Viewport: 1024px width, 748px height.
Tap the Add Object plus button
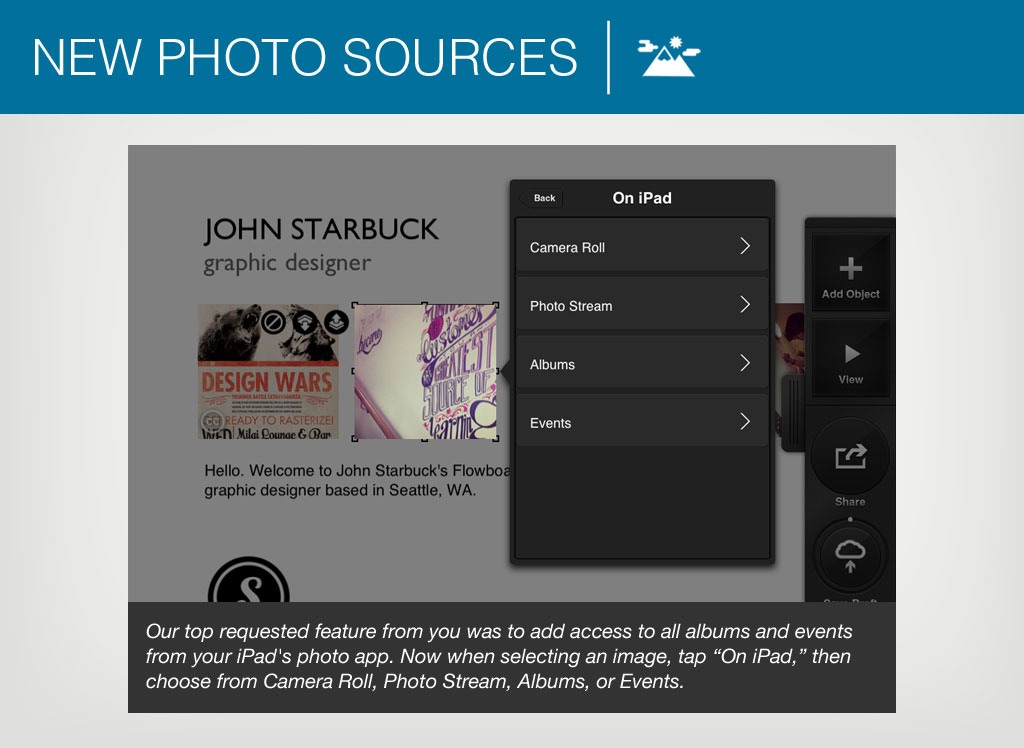850,272
